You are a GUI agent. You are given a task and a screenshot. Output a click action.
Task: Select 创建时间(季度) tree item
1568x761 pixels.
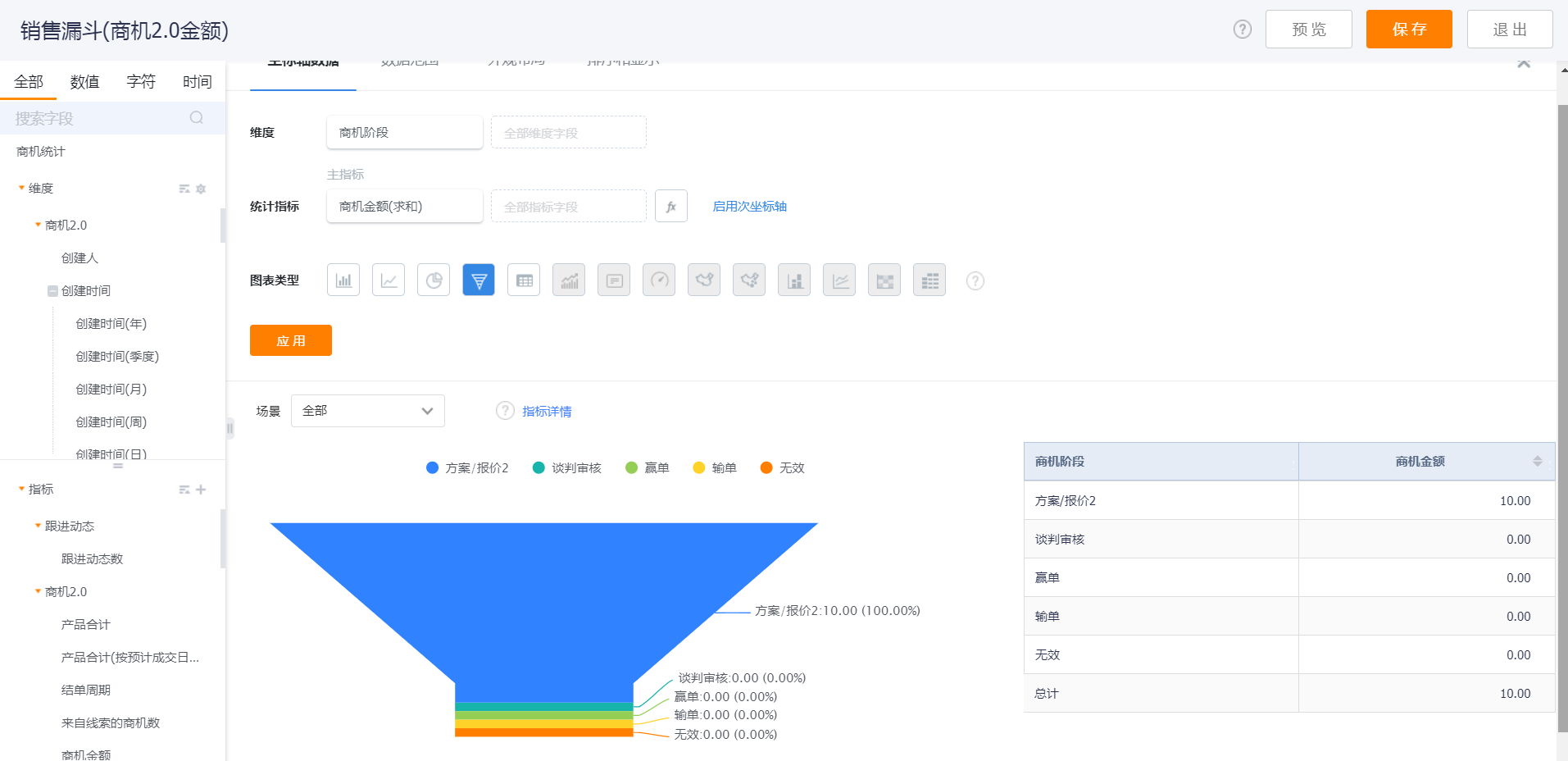point(117,357)
